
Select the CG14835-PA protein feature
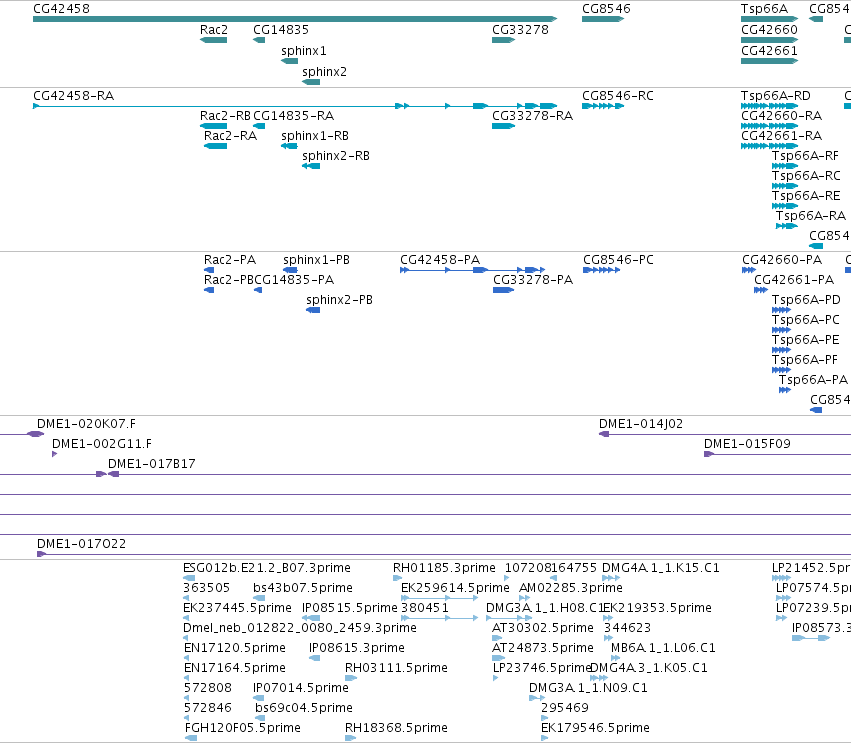pos(258,290)
